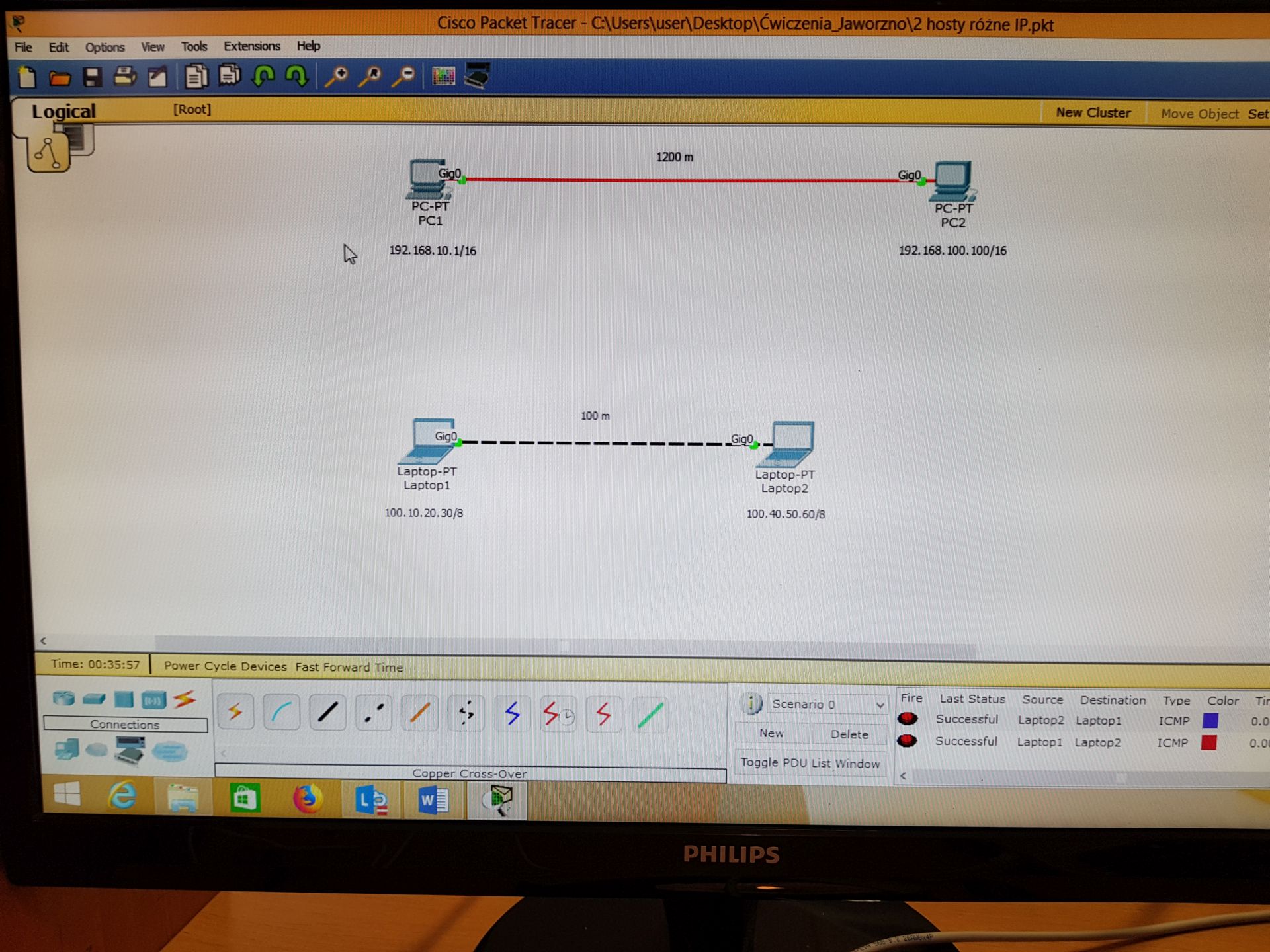Select the Fiber cable connection icon
Viewport: 1270px width, 952px height.
tap(420, 713)
